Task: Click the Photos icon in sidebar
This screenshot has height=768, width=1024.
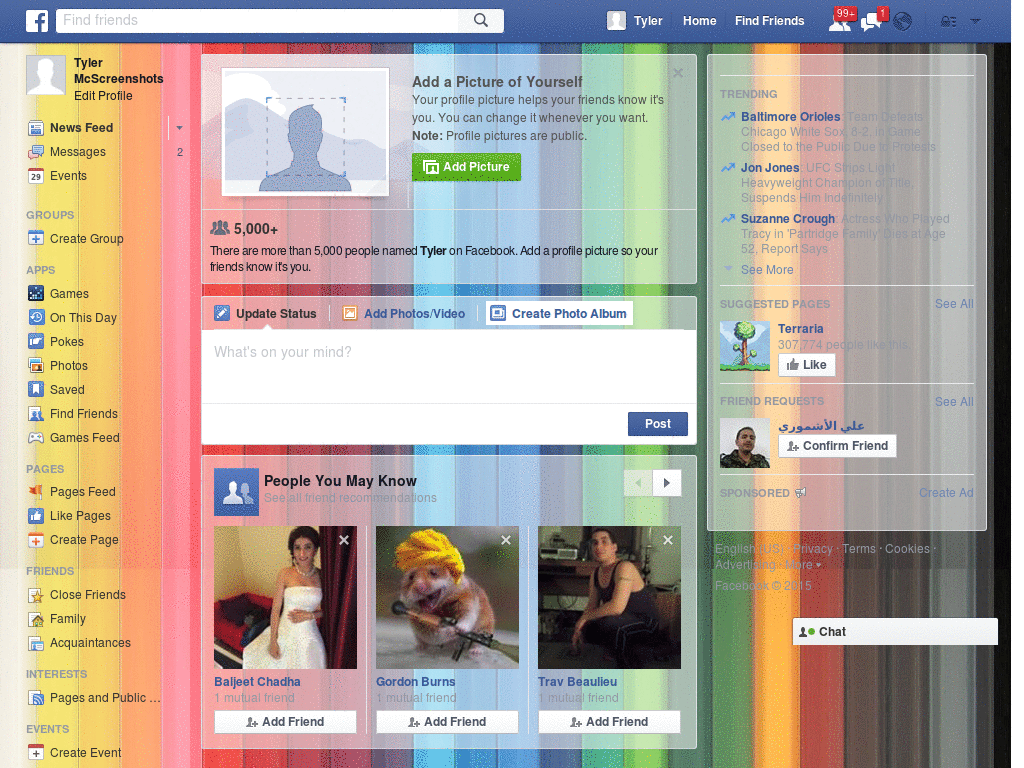Action: (x=36, y=366)
